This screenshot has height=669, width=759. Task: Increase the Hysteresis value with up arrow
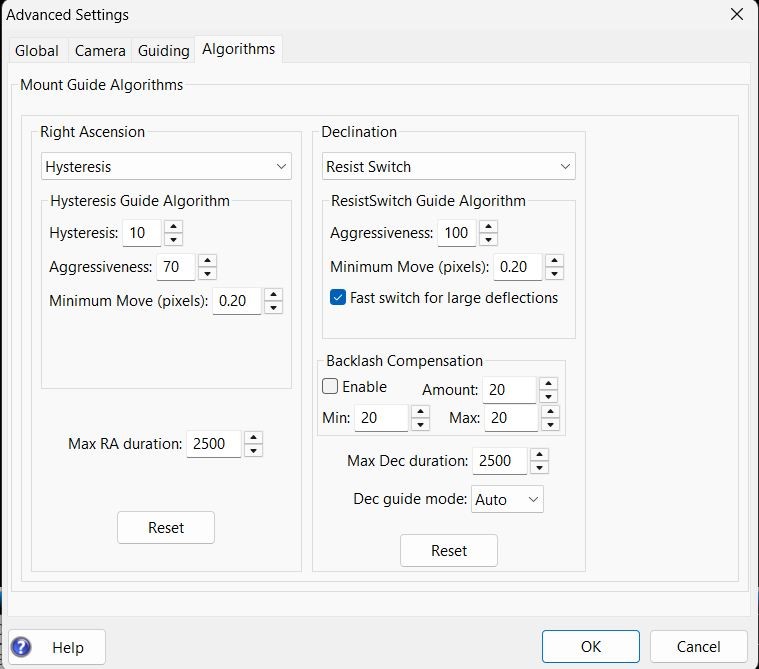pos(173,227)
